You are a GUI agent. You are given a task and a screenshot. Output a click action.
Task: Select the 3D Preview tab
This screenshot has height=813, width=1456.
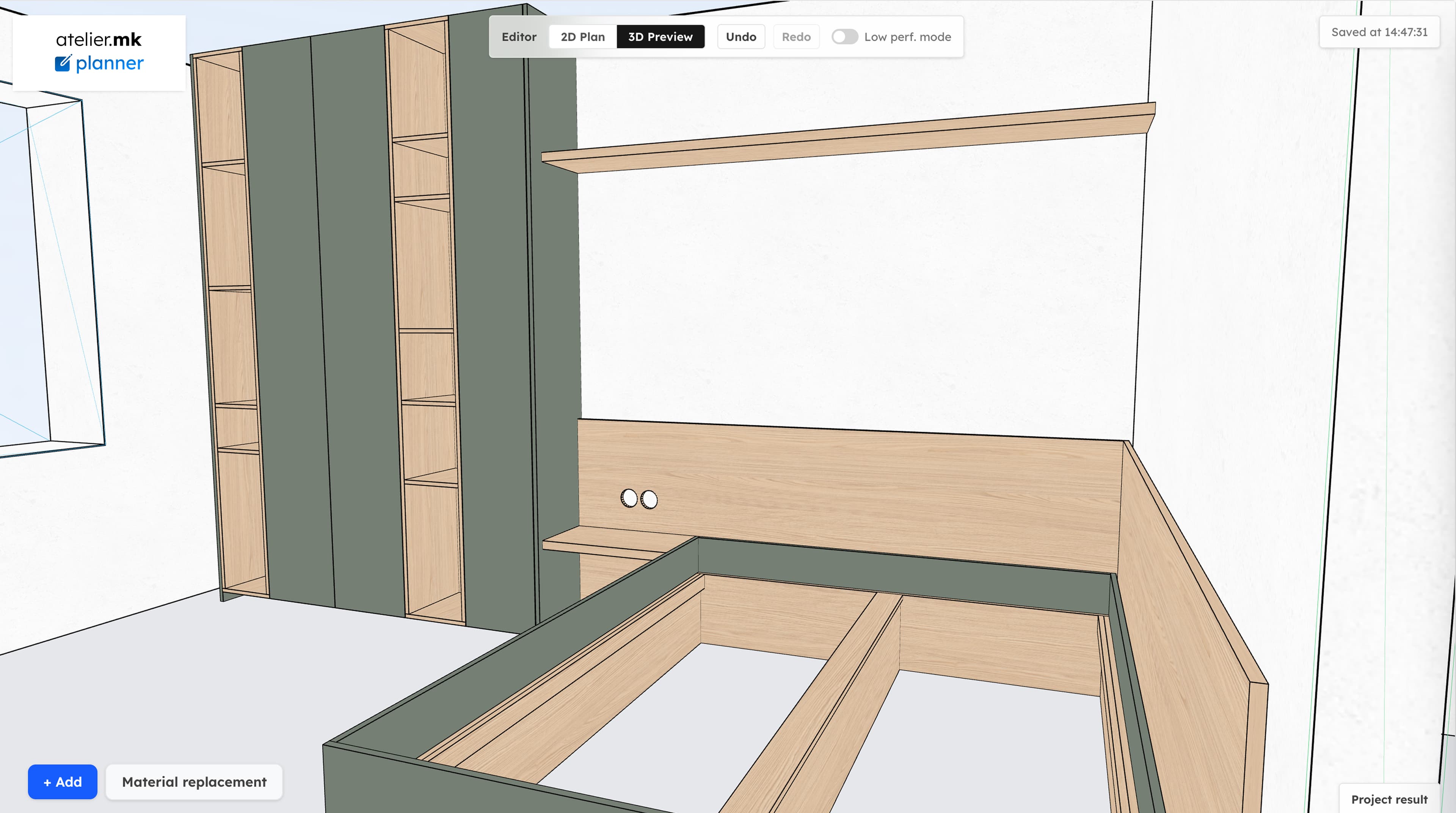point(660,36)
